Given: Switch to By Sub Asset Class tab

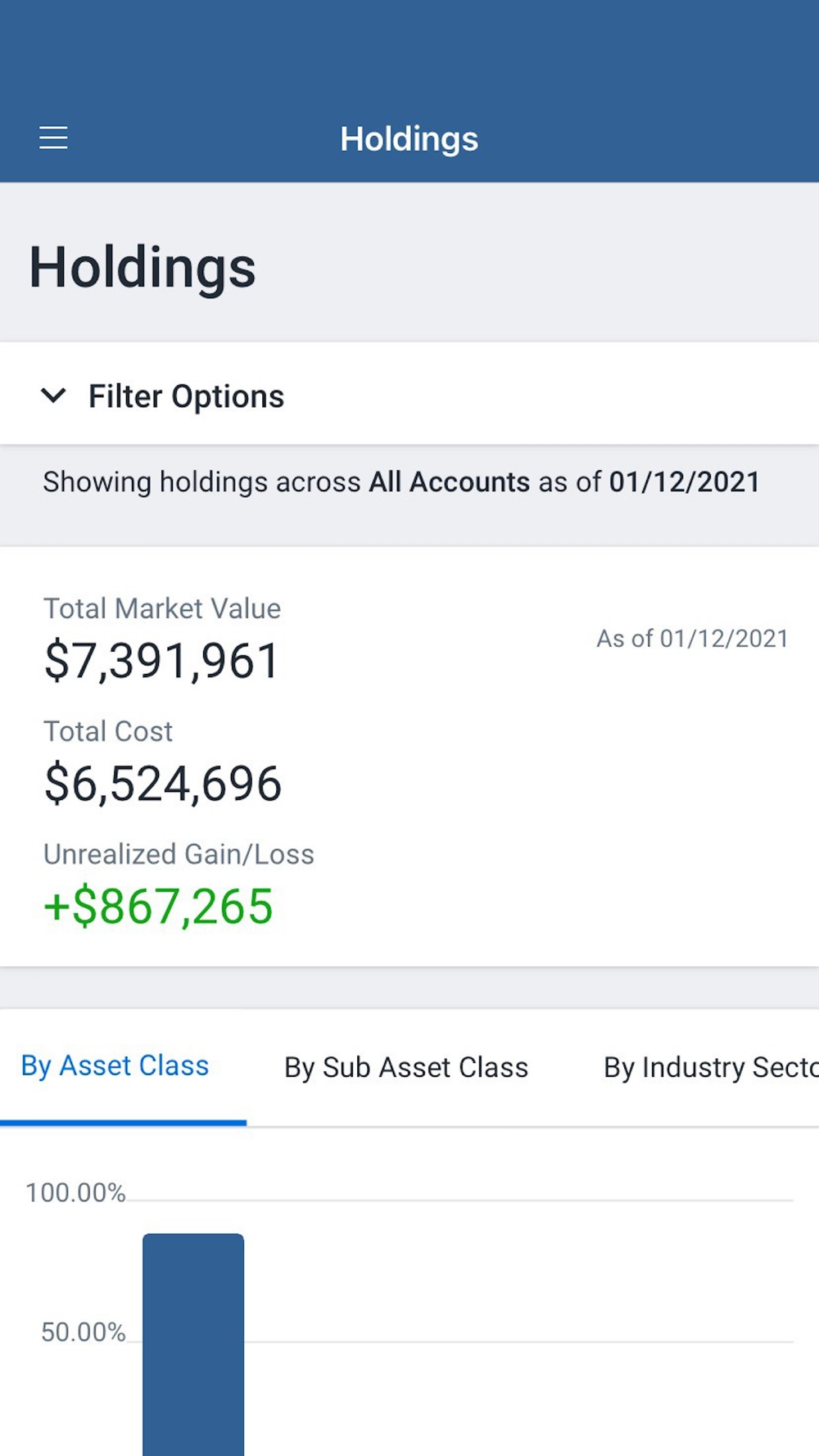Looking at the screenshot, I should [x=406, y=1068].
